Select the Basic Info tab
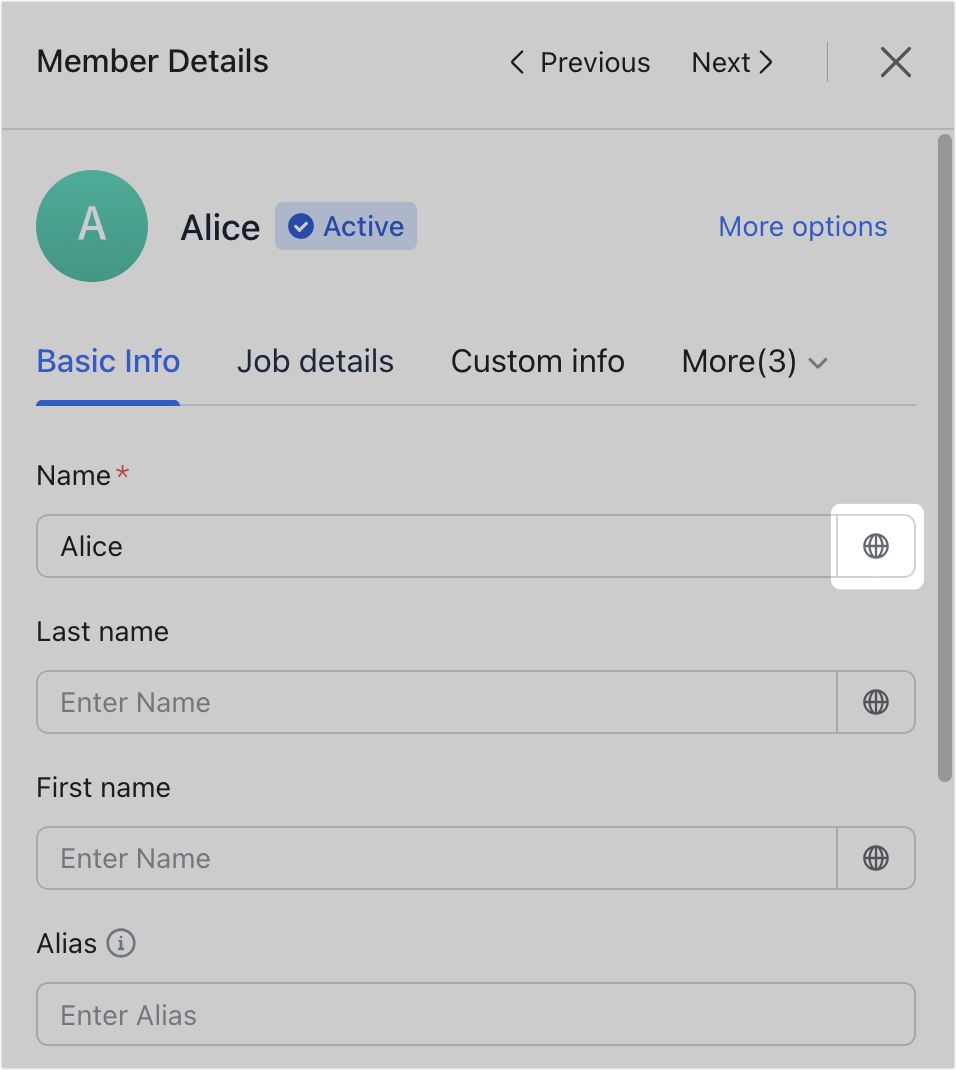The width and height of the screenshot is (956, 1070). point(107,361)
